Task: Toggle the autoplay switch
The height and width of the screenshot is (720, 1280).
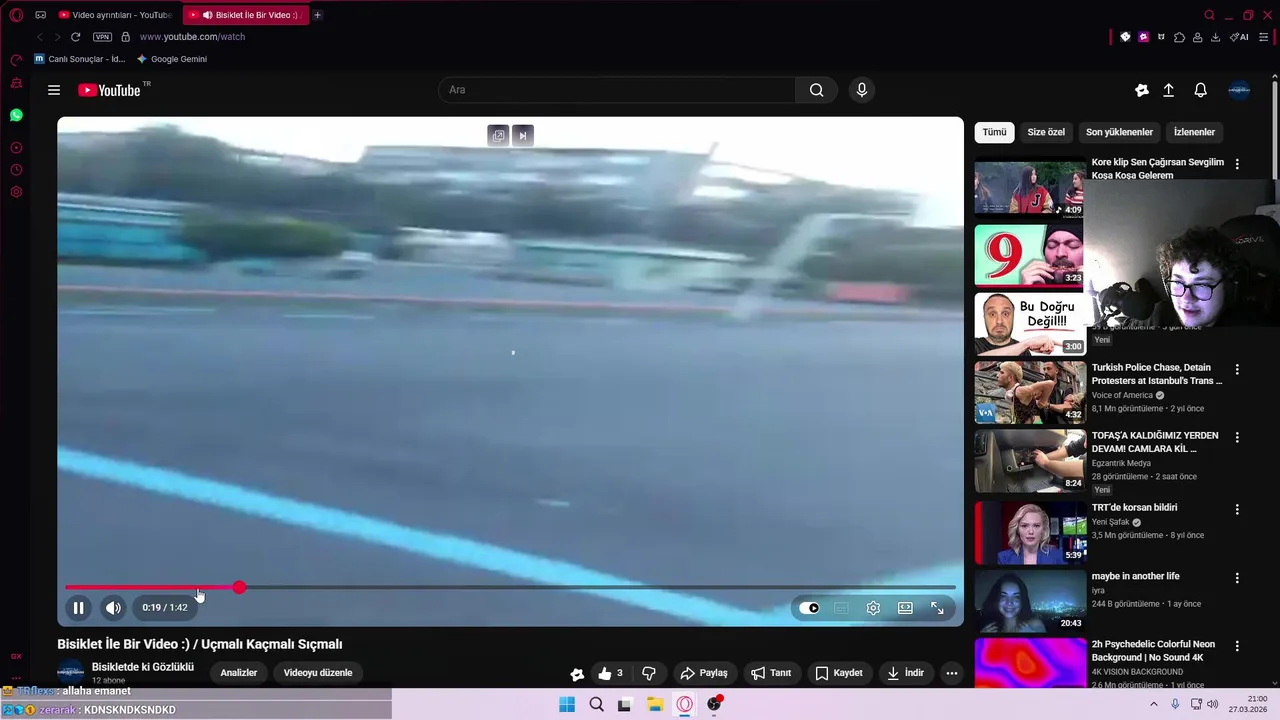Action: (x=809, y=608)
